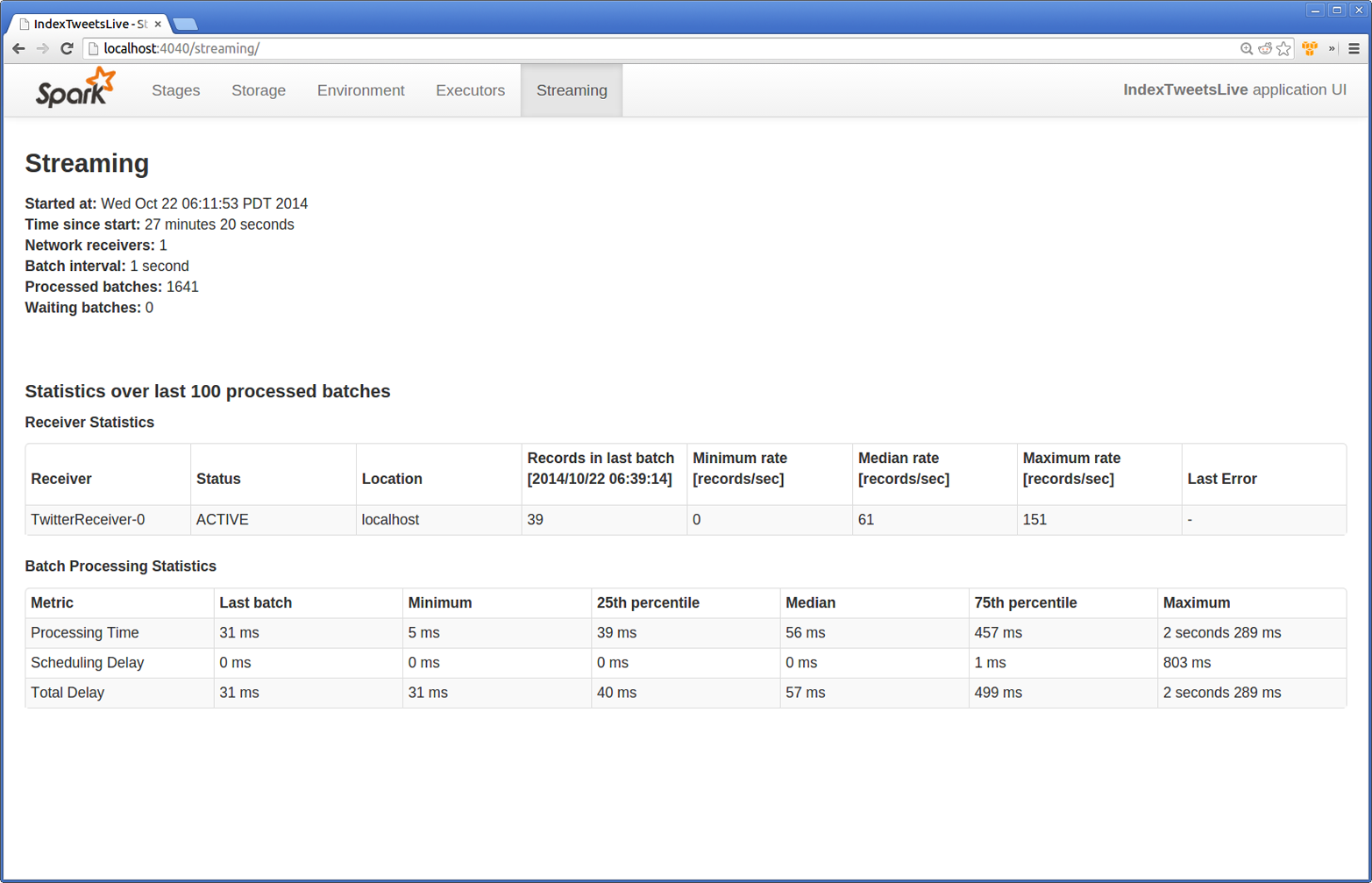1372x883 pixels.
Task: Close the IndexTweetsLive browser tab
Action: 158,24
